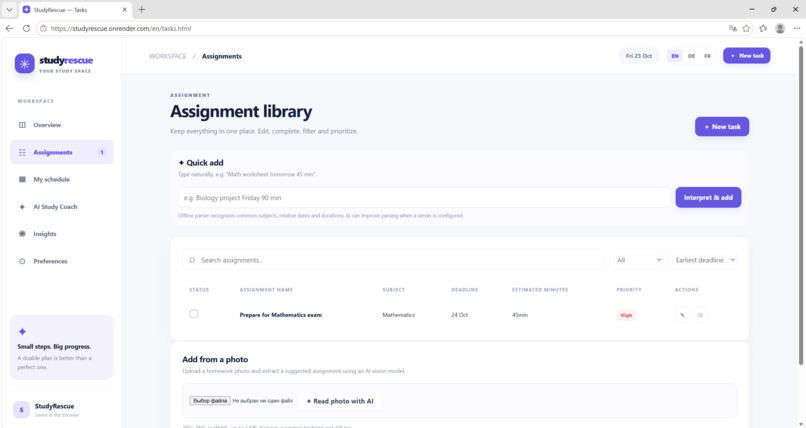Open a new browser tab
The width and height of the screenshot is (806, 428).
pos(141,9)
